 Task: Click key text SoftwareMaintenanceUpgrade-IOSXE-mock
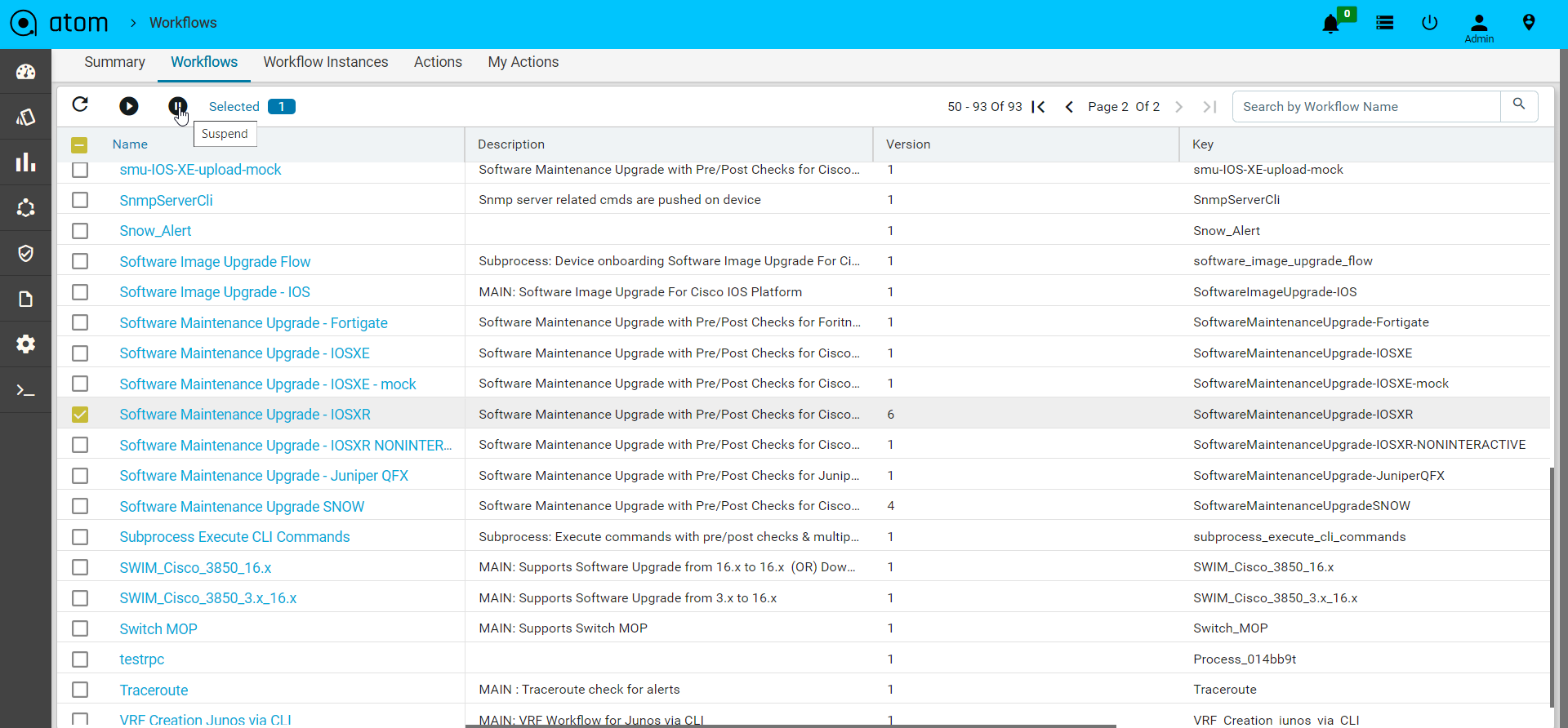(1321, 384)
